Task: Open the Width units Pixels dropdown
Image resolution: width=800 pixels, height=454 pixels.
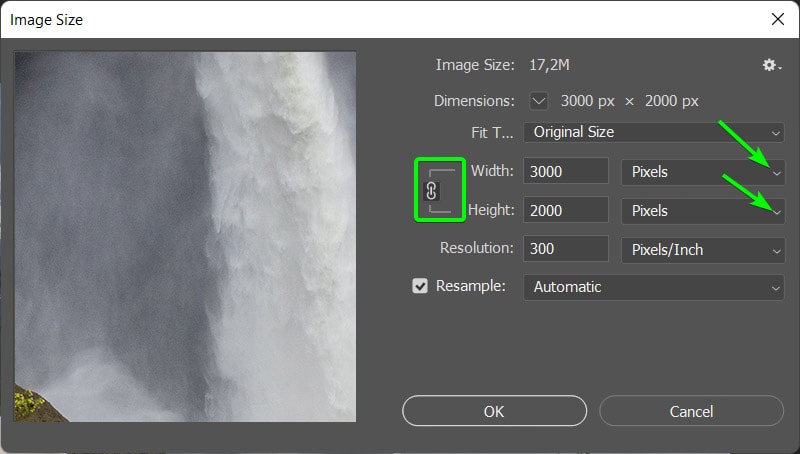Action: (x=703, y=171)
